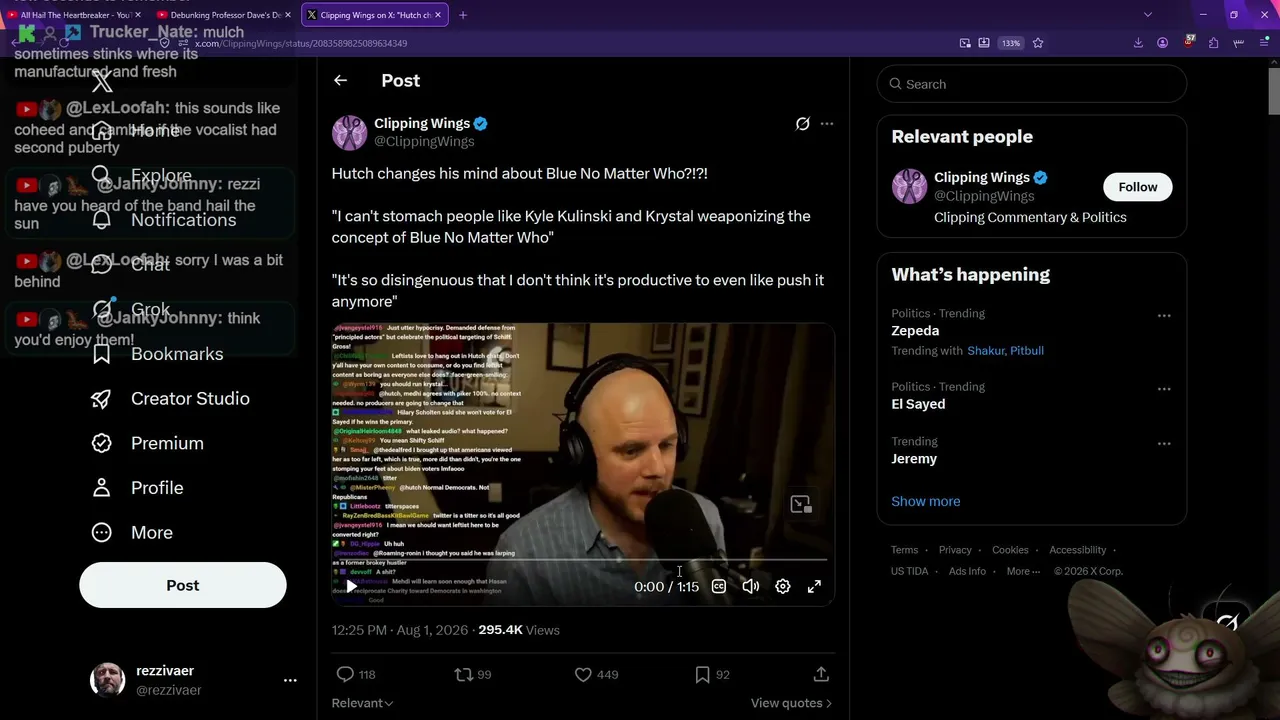Open more options for the Zepeda trend
This screenshot has width=1280, height=720.
point(1164,316)
